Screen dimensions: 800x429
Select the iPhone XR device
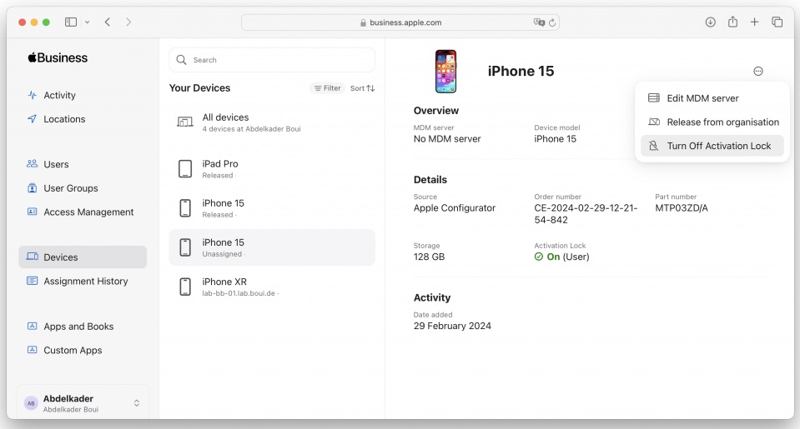[272, 287]
